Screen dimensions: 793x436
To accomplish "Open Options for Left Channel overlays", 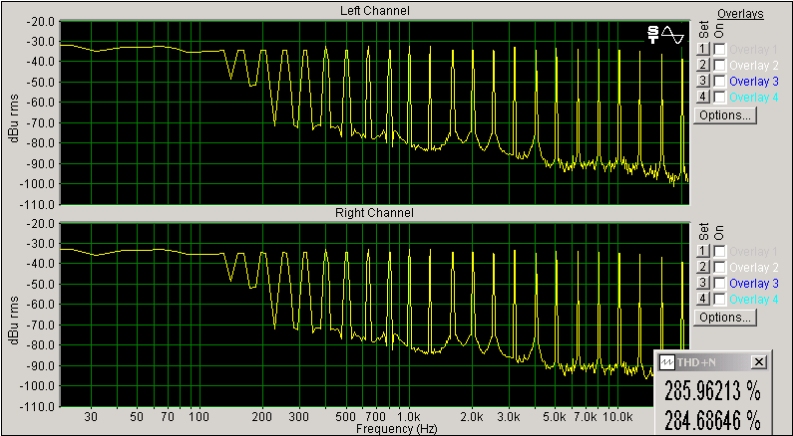I will click(725, 115).
